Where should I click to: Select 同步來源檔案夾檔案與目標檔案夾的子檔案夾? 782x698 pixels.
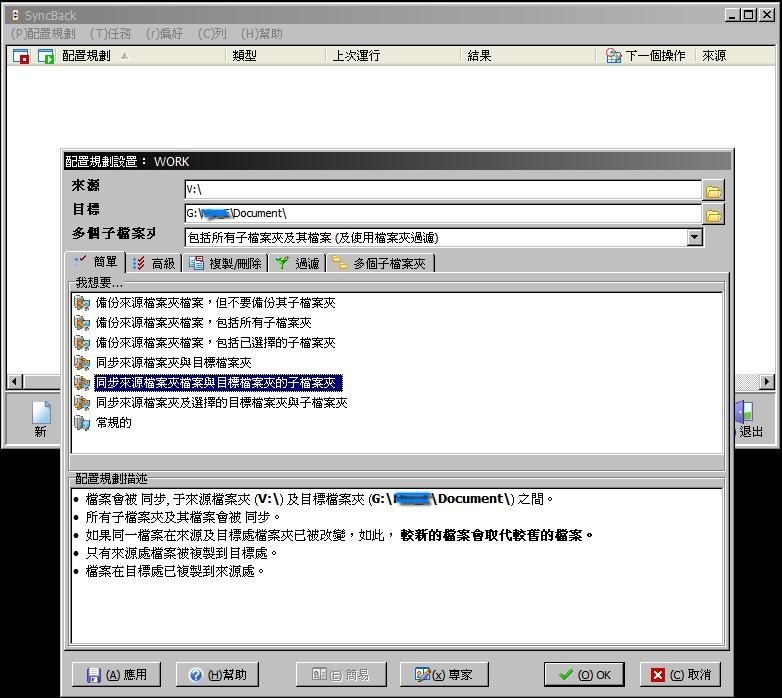[218, 382]
